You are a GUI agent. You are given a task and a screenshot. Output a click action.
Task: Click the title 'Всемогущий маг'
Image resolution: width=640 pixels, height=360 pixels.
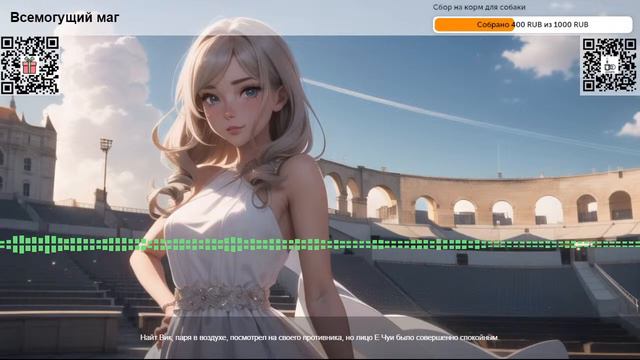(x=64, y=18)
